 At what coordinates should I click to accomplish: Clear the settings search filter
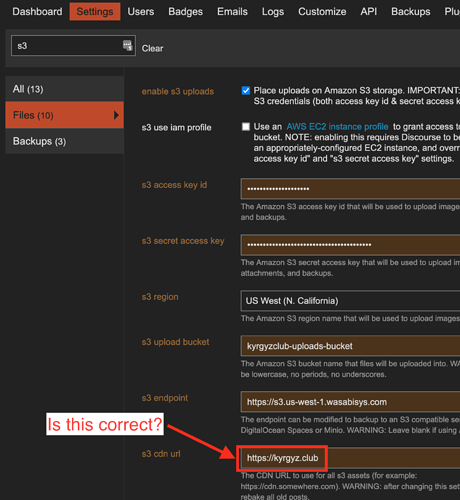pos(152,48)
